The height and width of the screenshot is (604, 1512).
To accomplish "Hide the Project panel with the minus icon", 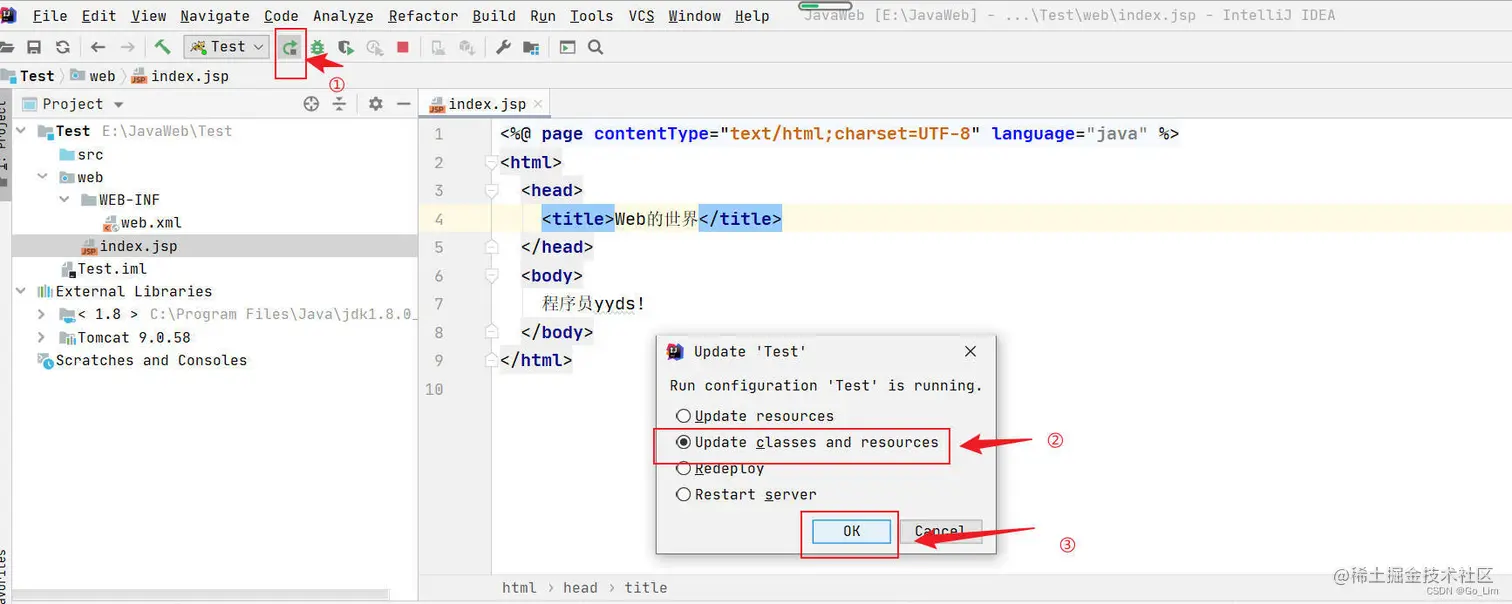I will click(x=404, y=104).
